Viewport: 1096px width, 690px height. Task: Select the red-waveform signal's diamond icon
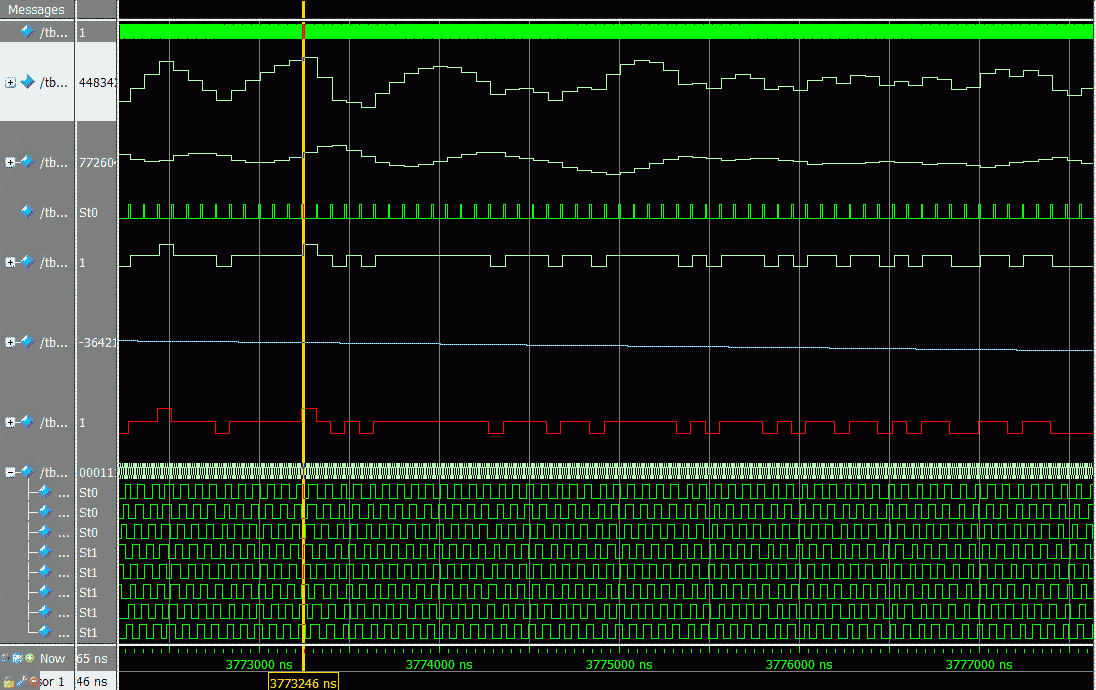point(27,422)
